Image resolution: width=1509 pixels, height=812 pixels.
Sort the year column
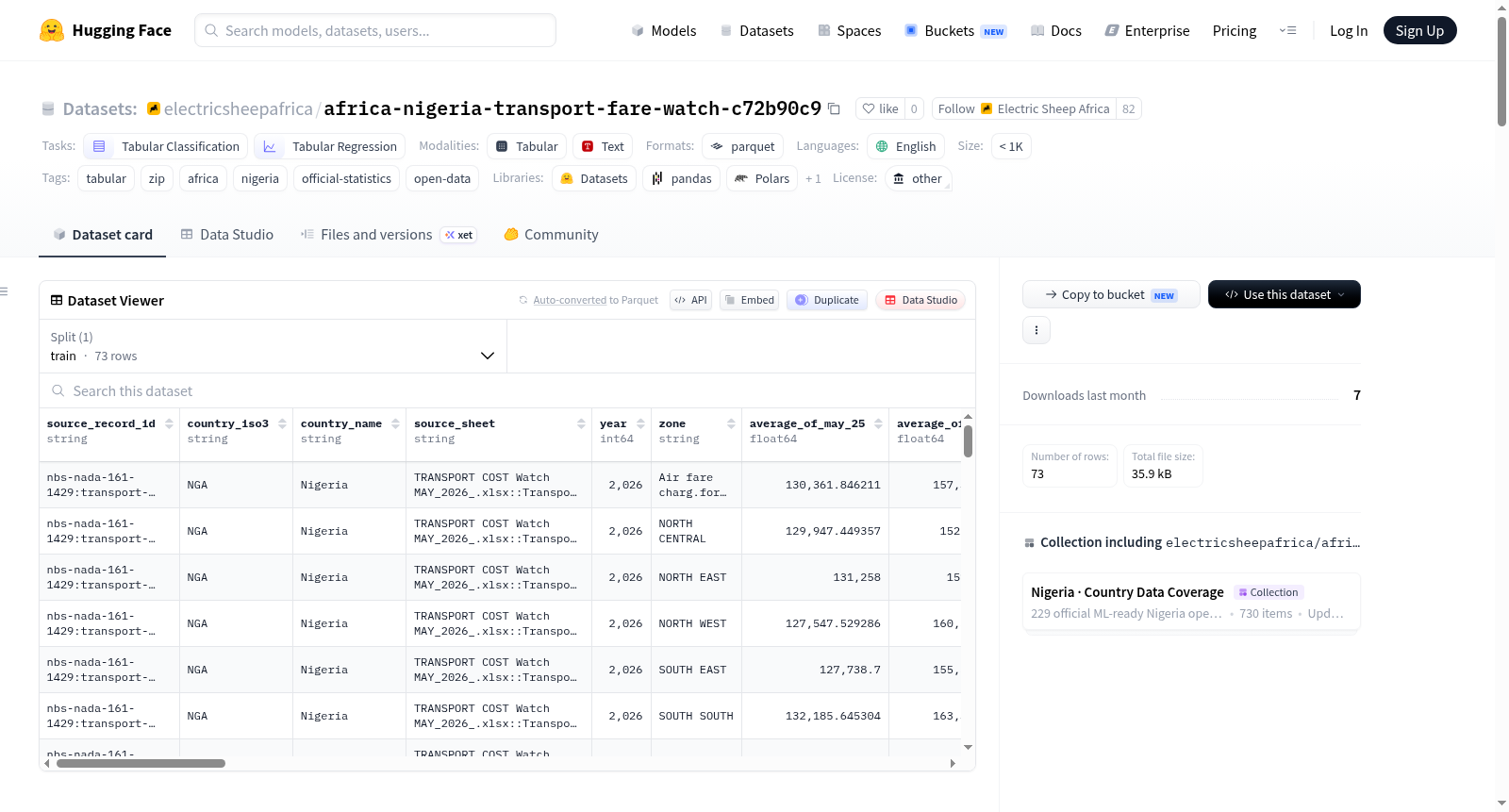[640, 423]
